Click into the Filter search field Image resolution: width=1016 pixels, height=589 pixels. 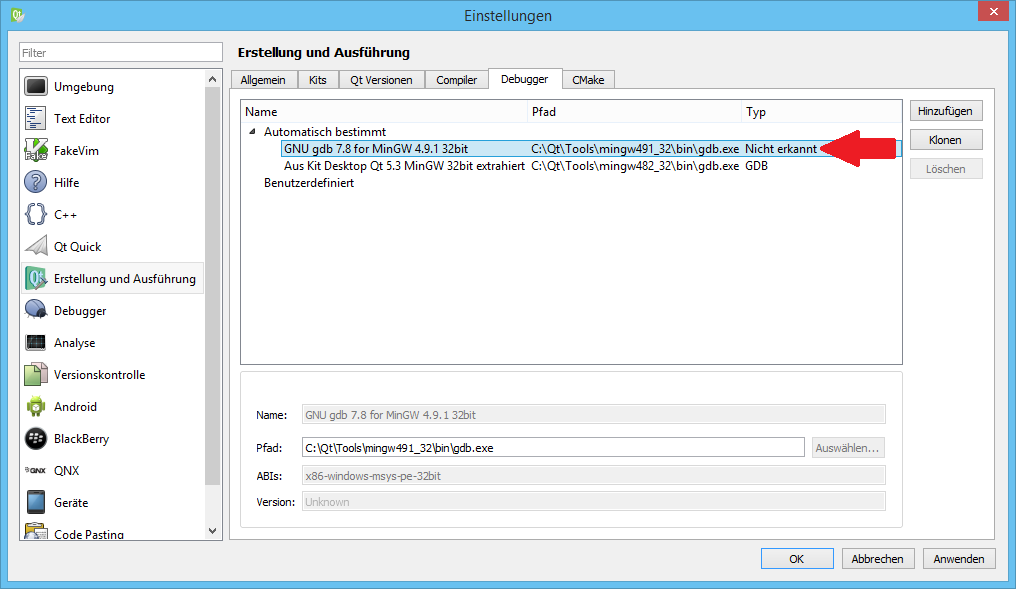[121, 52]
